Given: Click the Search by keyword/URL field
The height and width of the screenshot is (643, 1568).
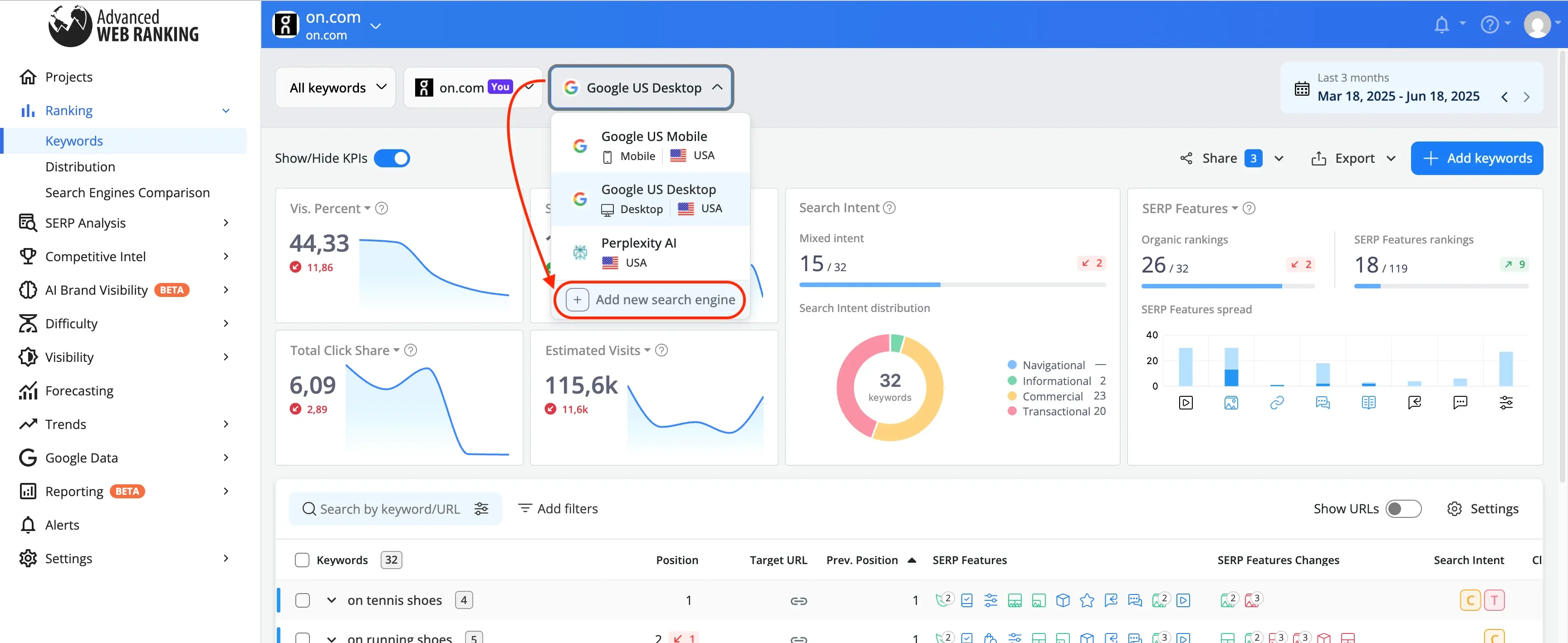Looking at the screenshot, I should coord(390,509).
